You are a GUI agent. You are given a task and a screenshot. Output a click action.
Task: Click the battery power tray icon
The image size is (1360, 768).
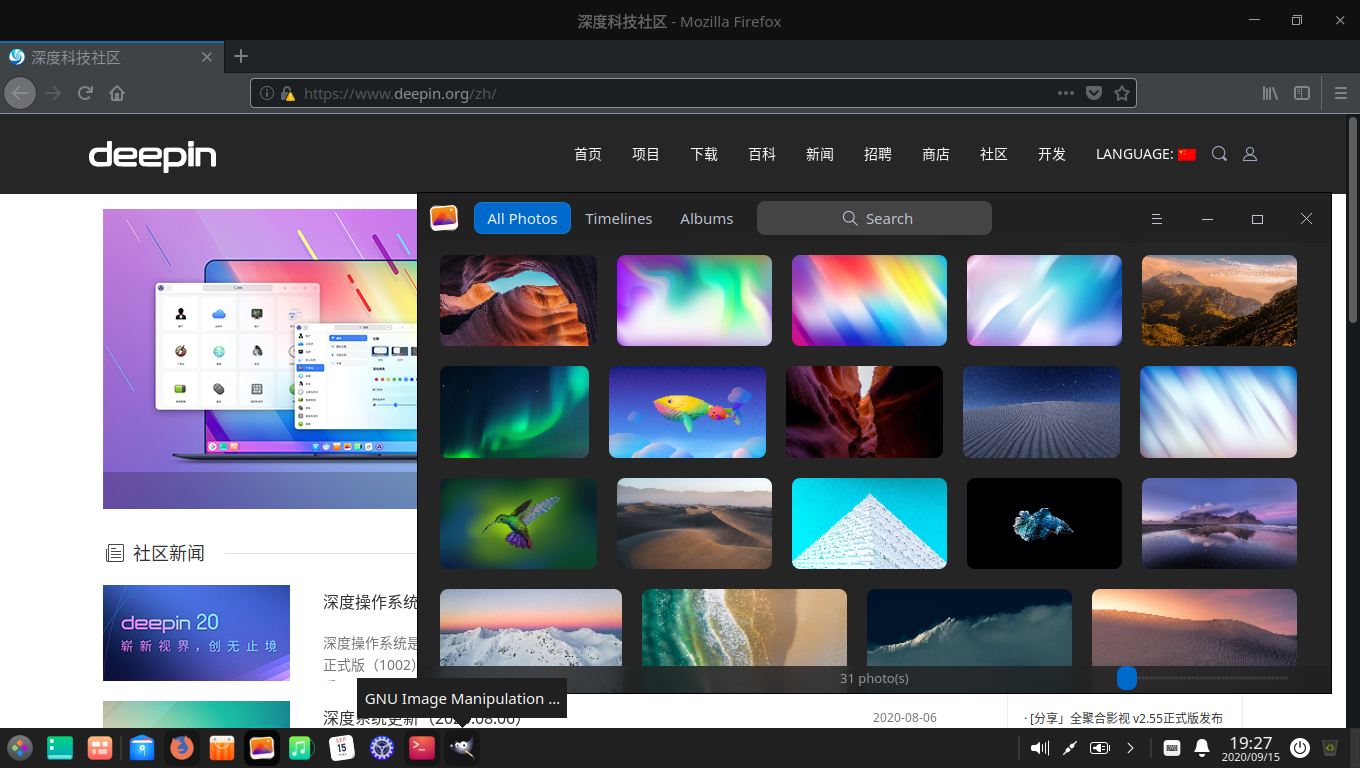pos(1100,747)
